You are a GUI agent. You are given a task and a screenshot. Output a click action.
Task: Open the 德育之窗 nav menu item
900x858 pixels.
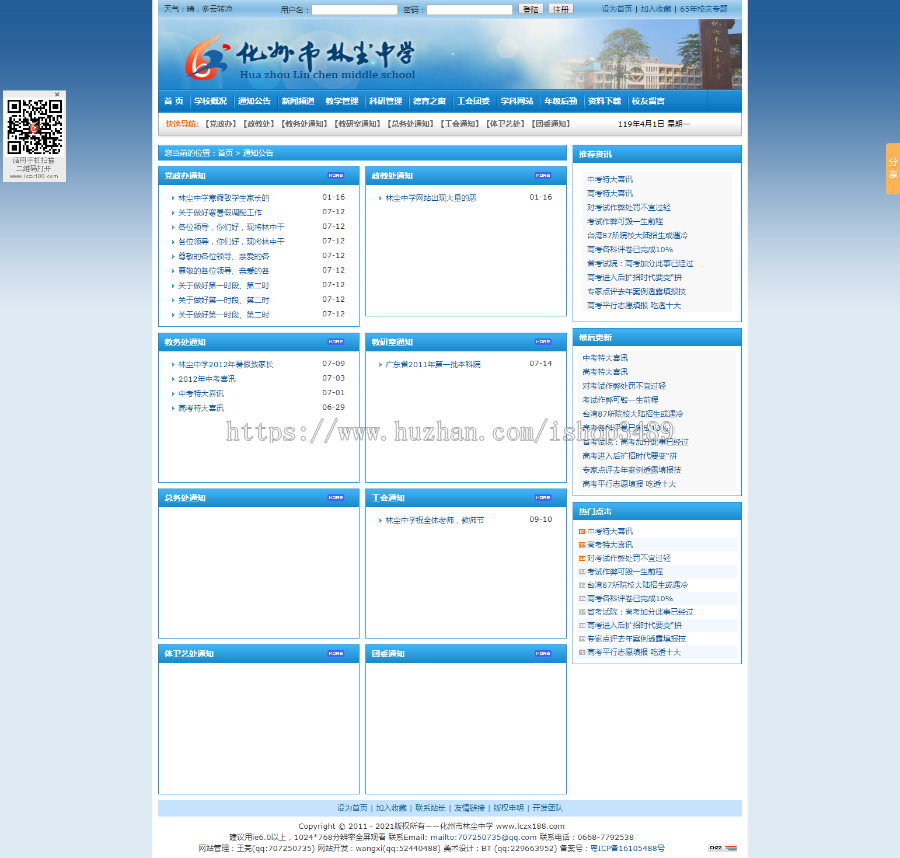429,101
